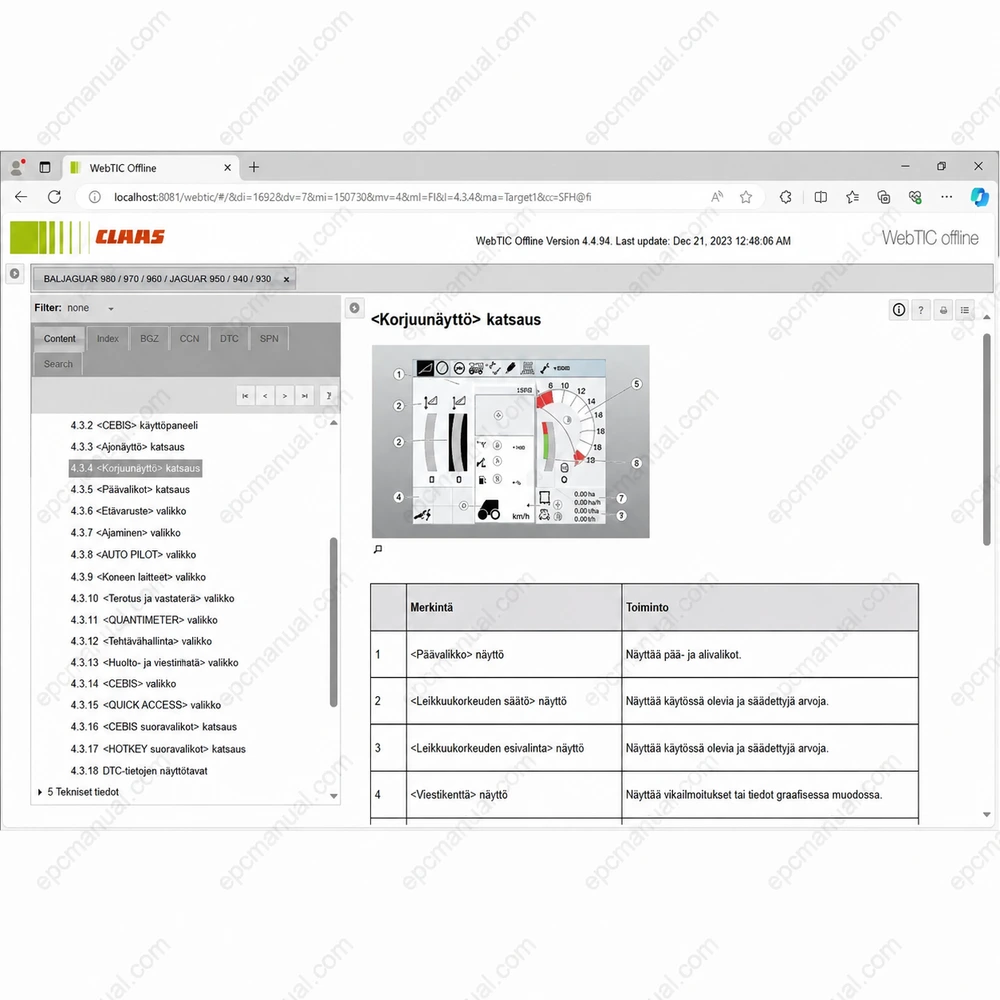1000x1000 pixels.
Task: Open browser essentials heart icon
Action: (915, 197)
